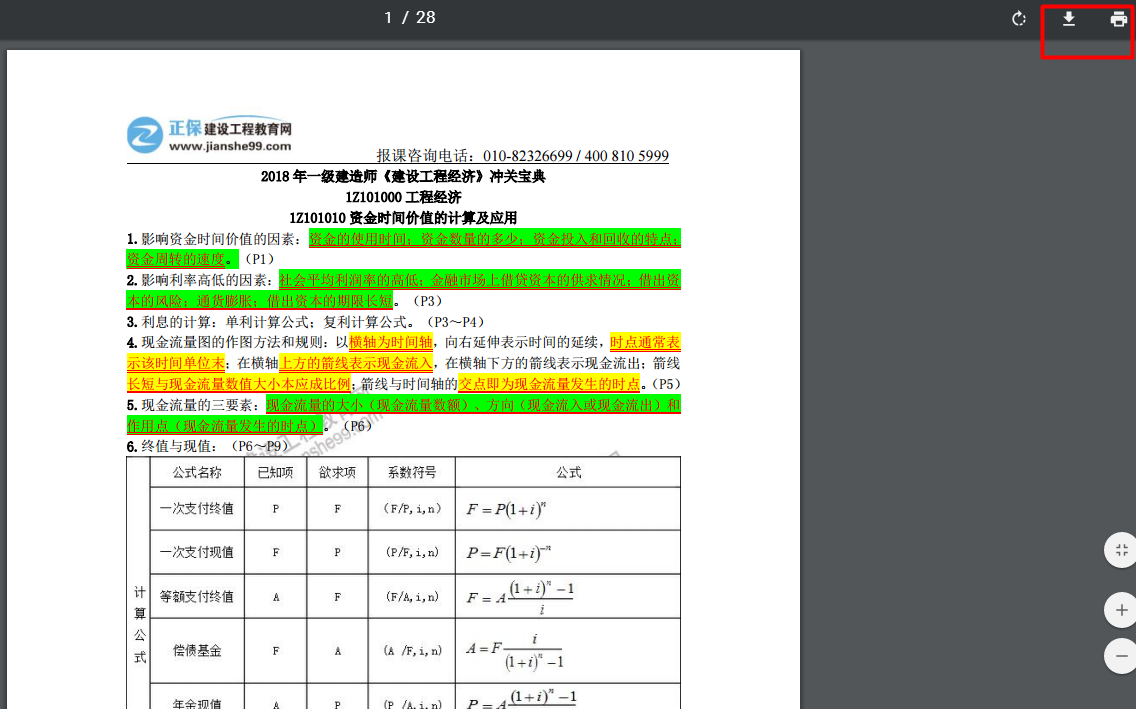
Task: Download the PDF document
Action: pos(1069,19)
